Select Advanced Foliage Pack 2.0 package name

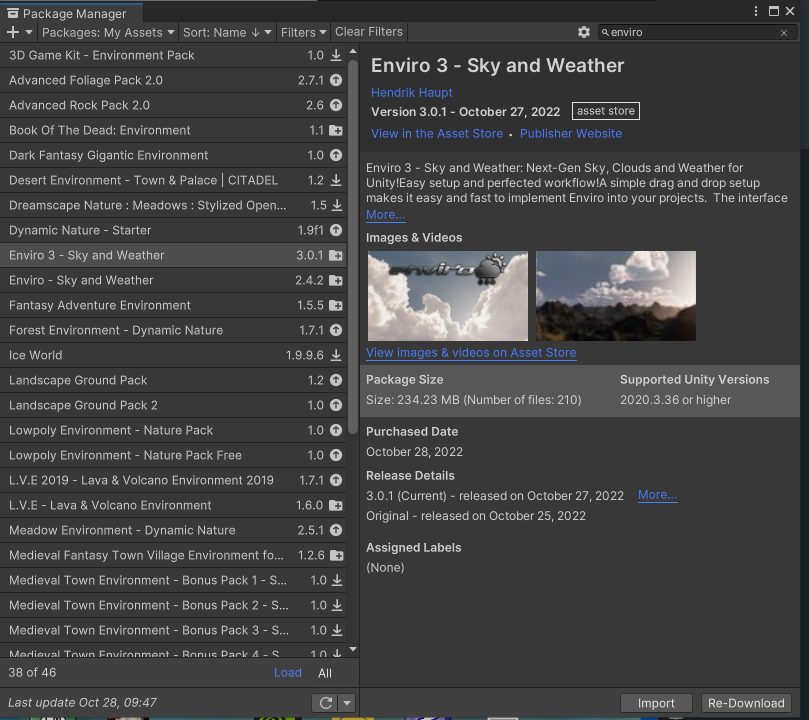pyautogui.click(x=86, y=80)
